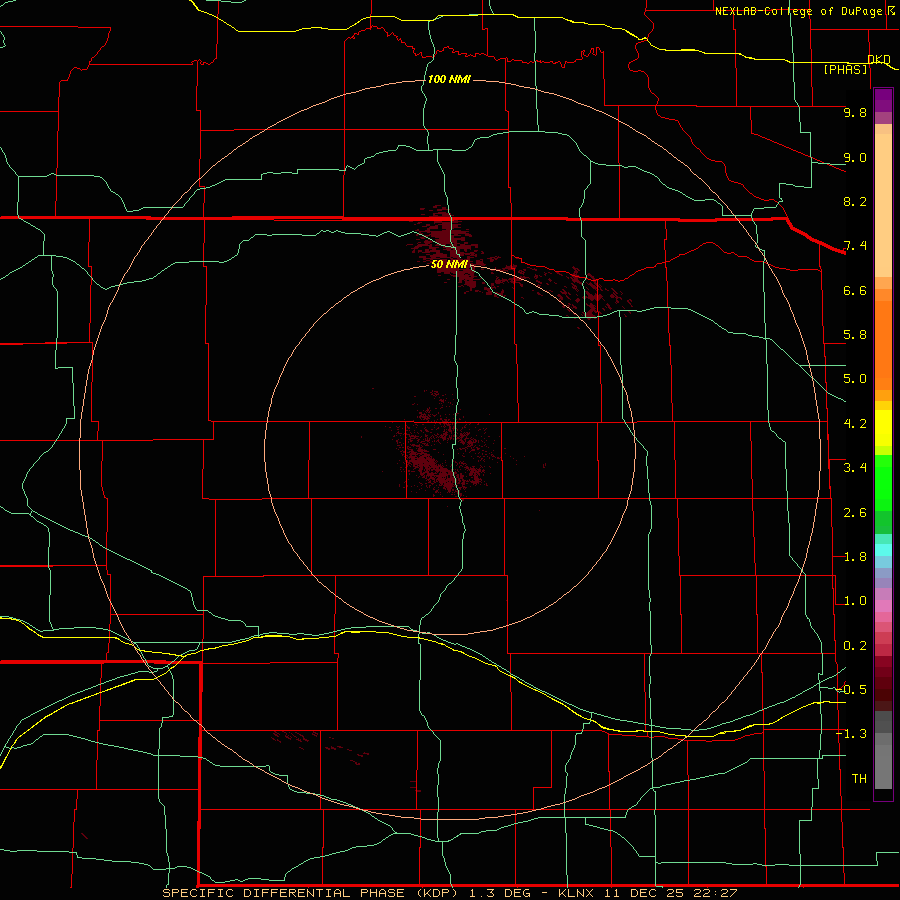Click the 9.8 scale value
Image resolution: width=900 pixels, height=900 pixels.
pos(855,112)
